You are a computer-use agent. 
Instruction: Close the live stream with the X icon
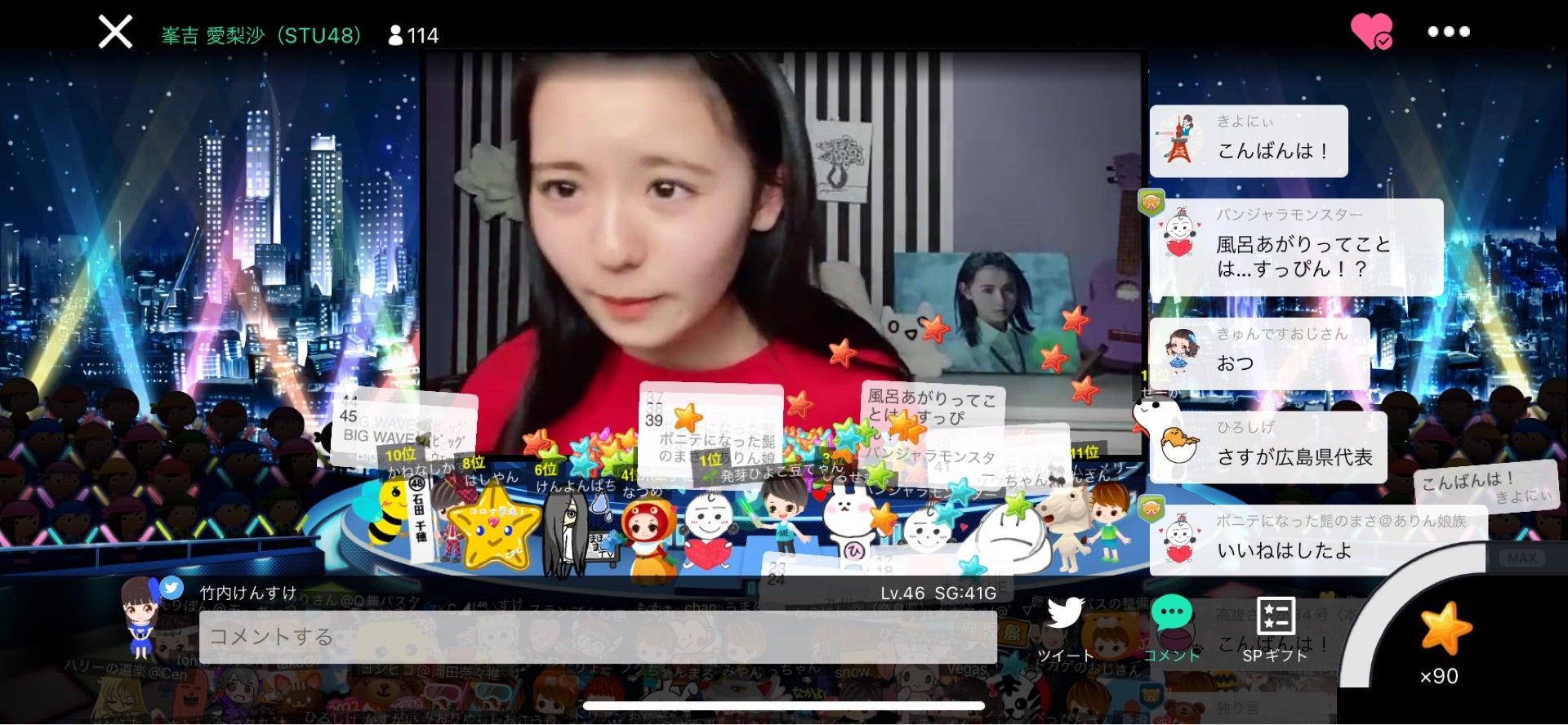115,32
